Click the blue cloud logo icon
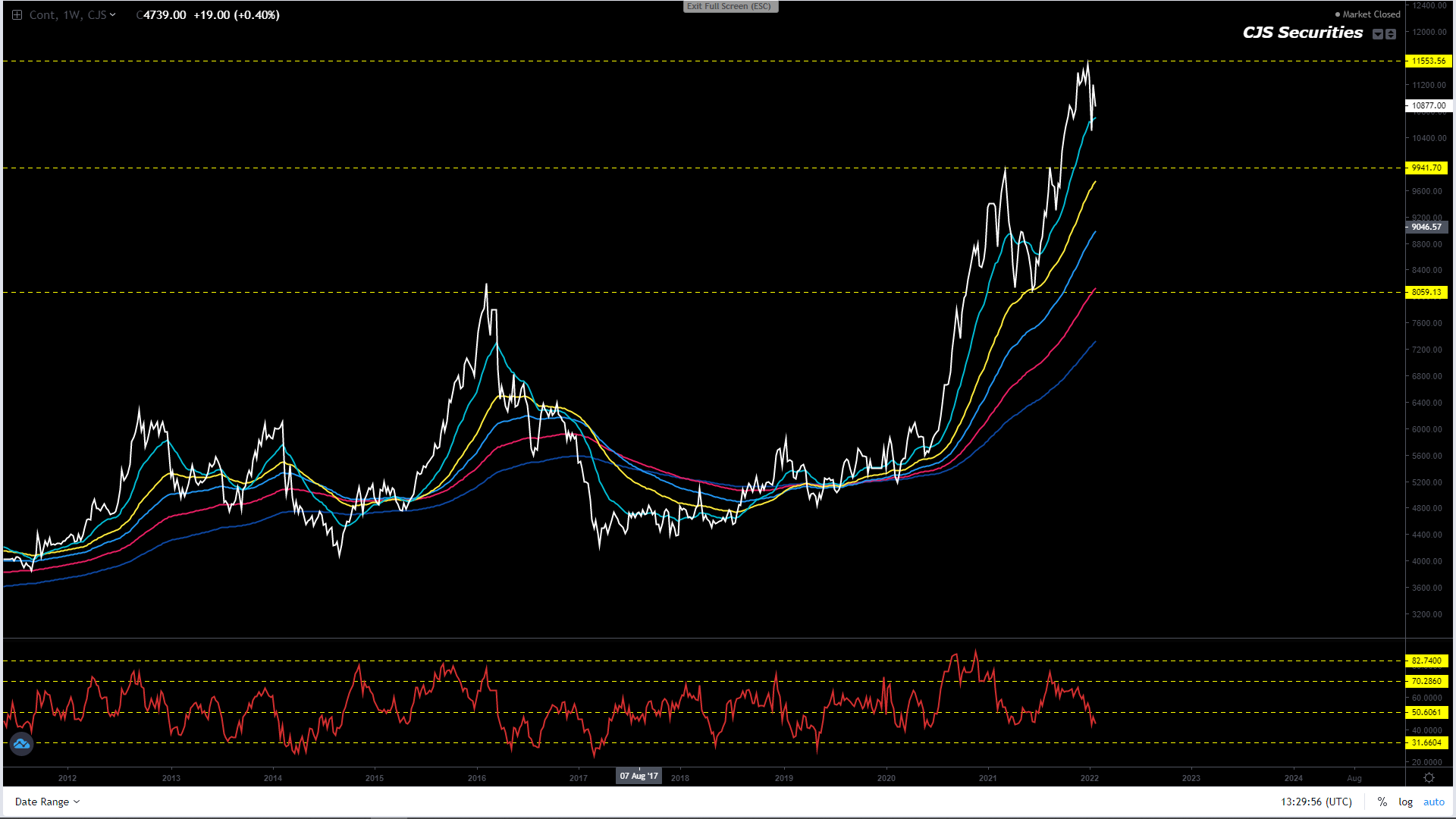Screen dimensions: 1456x819 [x=21, y=744]
